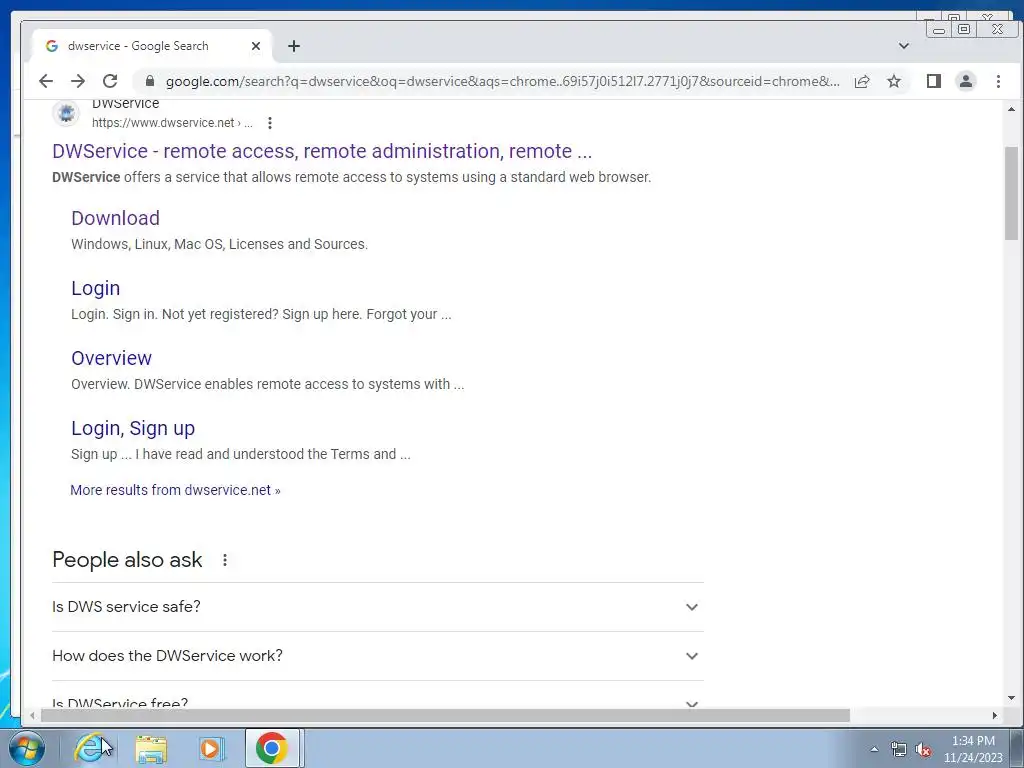Open network status tray icon
Image resolution: width=1024 pixels, height=768 pixels.
coord(899,750)
